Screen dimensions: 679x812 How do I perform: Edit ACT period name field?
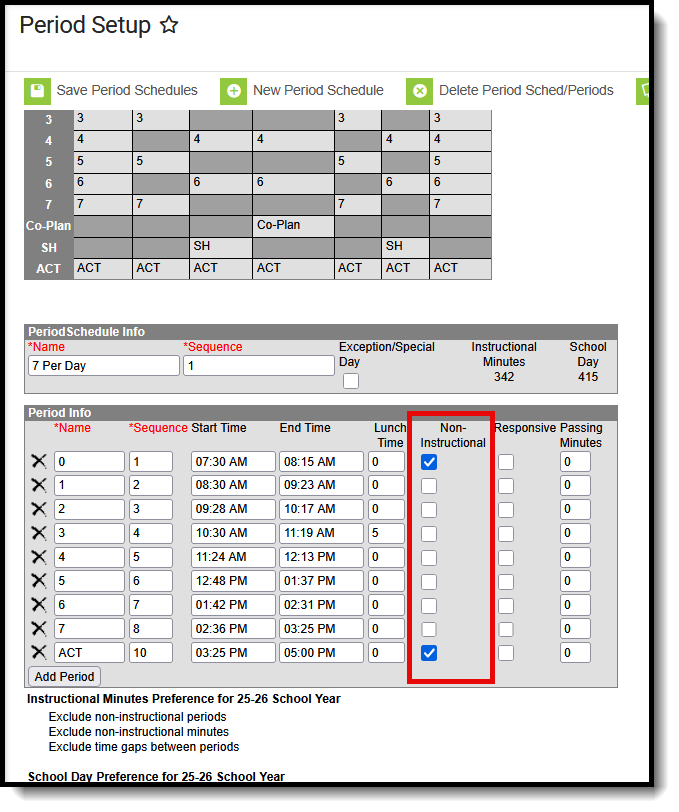89,652
